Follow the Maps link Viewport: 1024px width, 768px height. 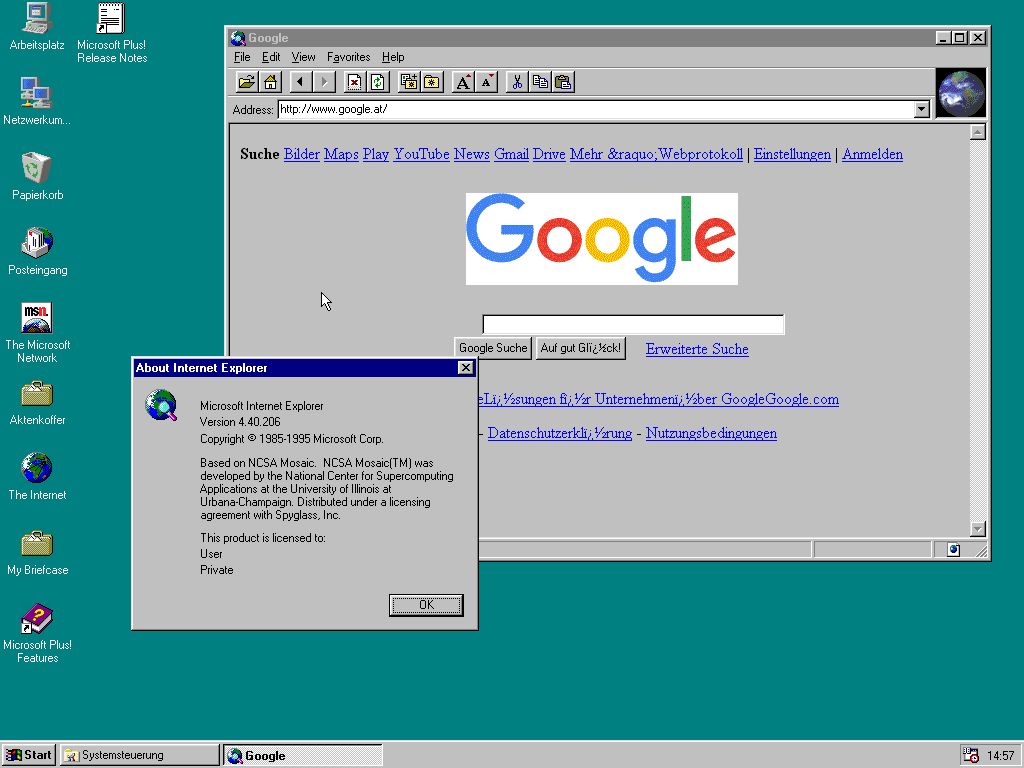tap(341, 155)
